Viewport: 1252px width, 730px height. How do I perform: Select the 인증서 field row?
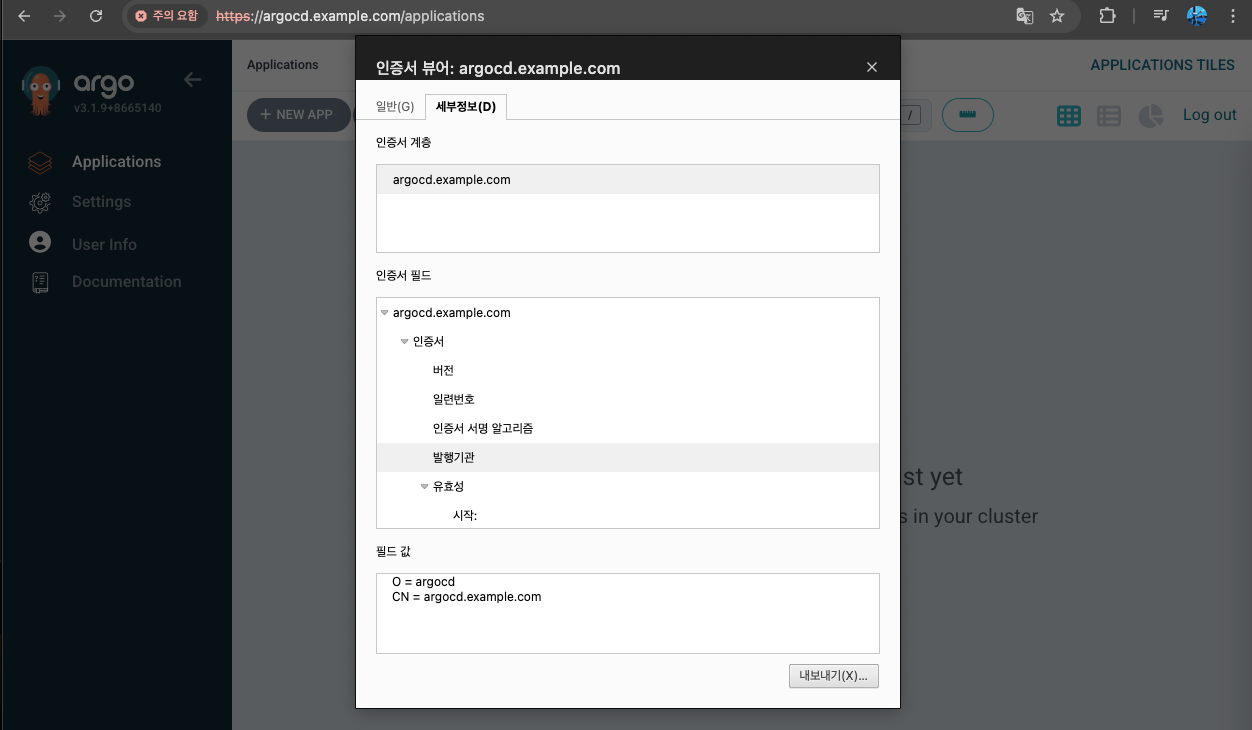[628, 342]
